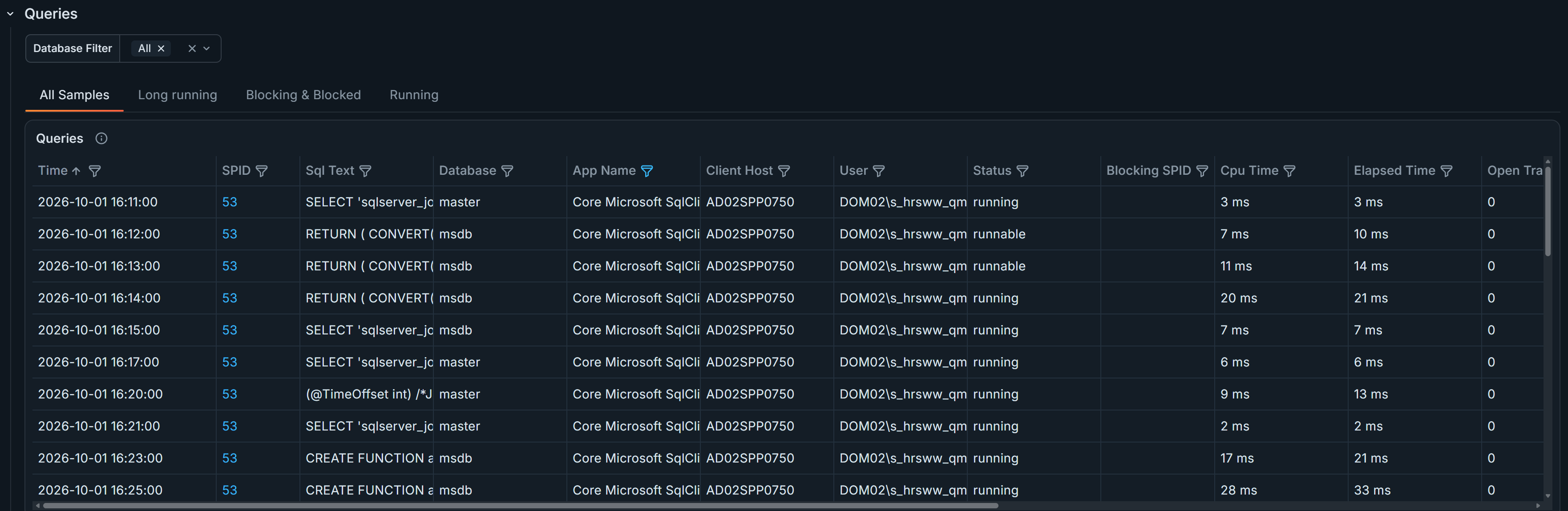
Task: Open the Time column filter icon
Action: (95, 172)
